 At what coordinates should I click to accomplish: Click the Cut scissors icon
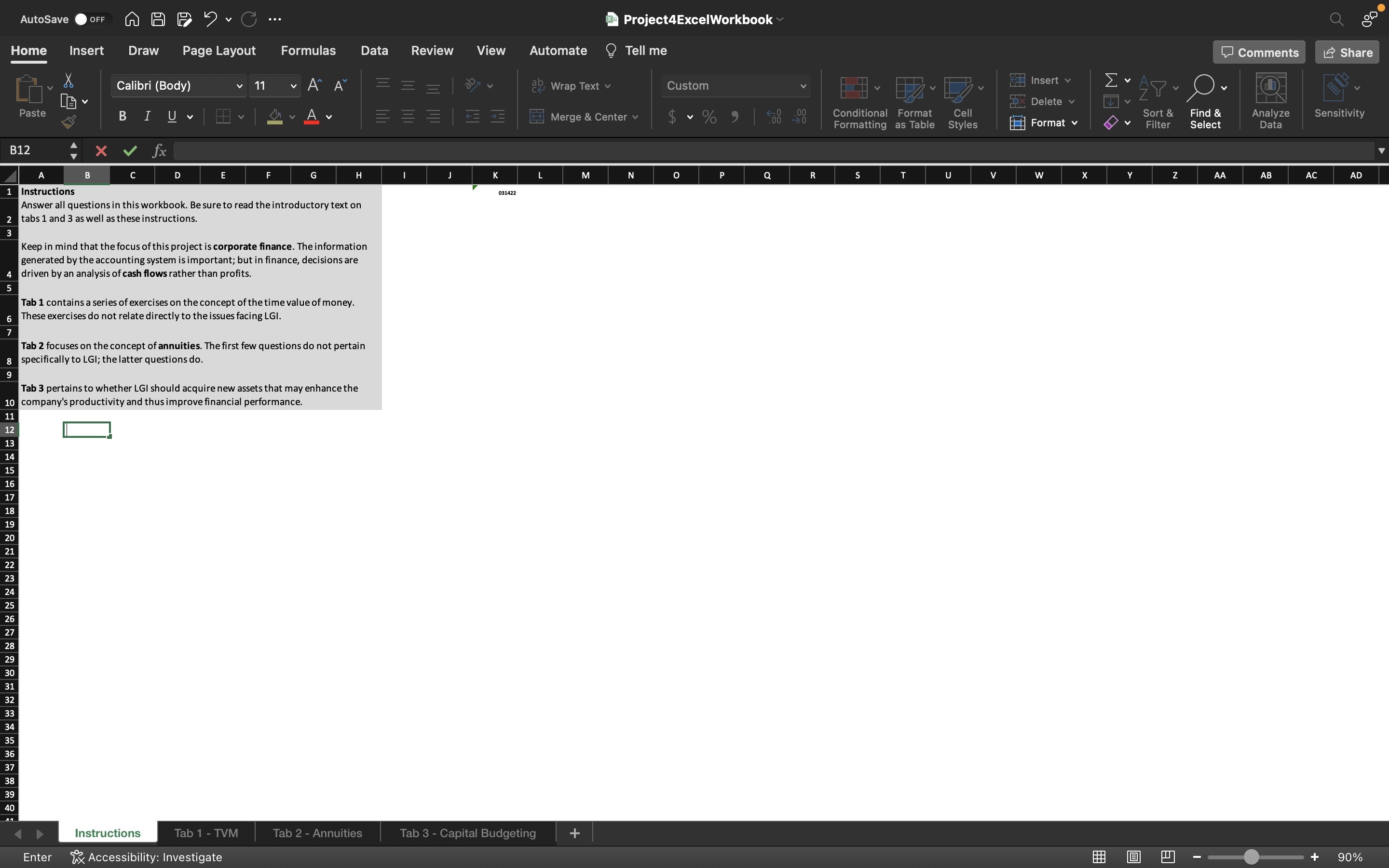coord(68,81)
